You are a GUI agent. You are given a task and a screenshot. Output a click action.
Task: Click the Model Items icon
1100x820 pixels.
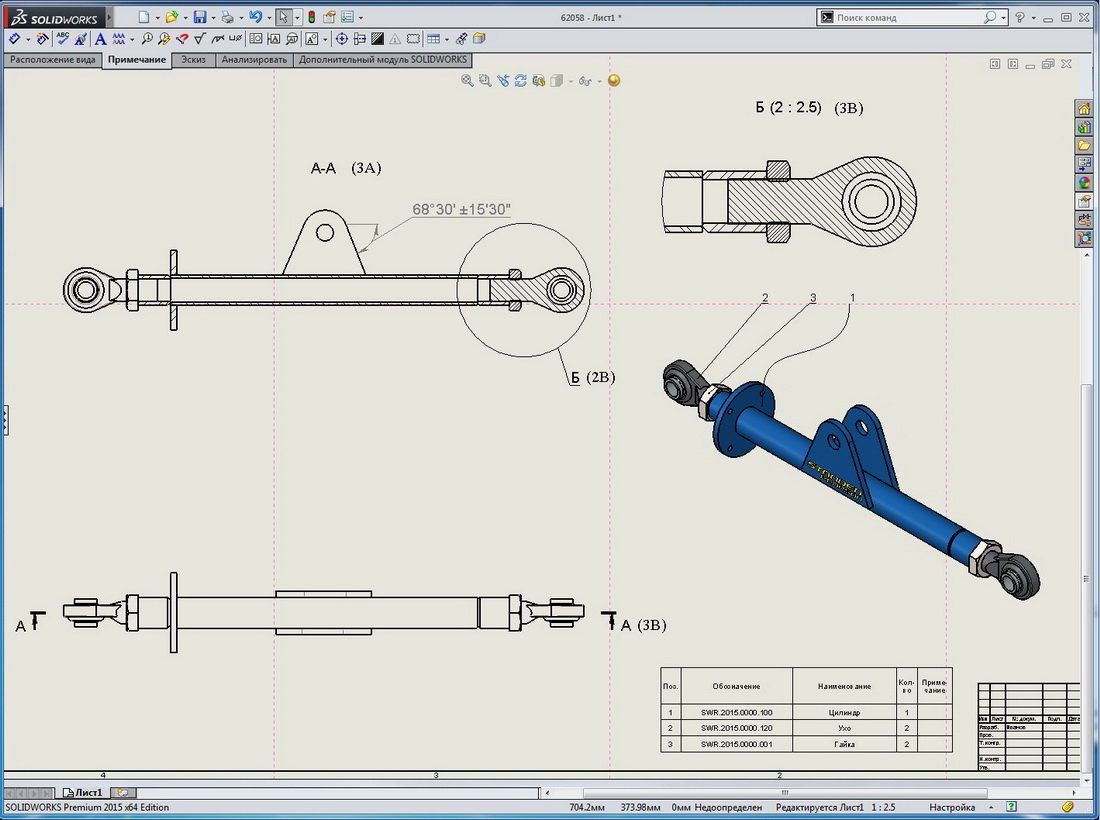pyautogui.click(x=42, y=39)
